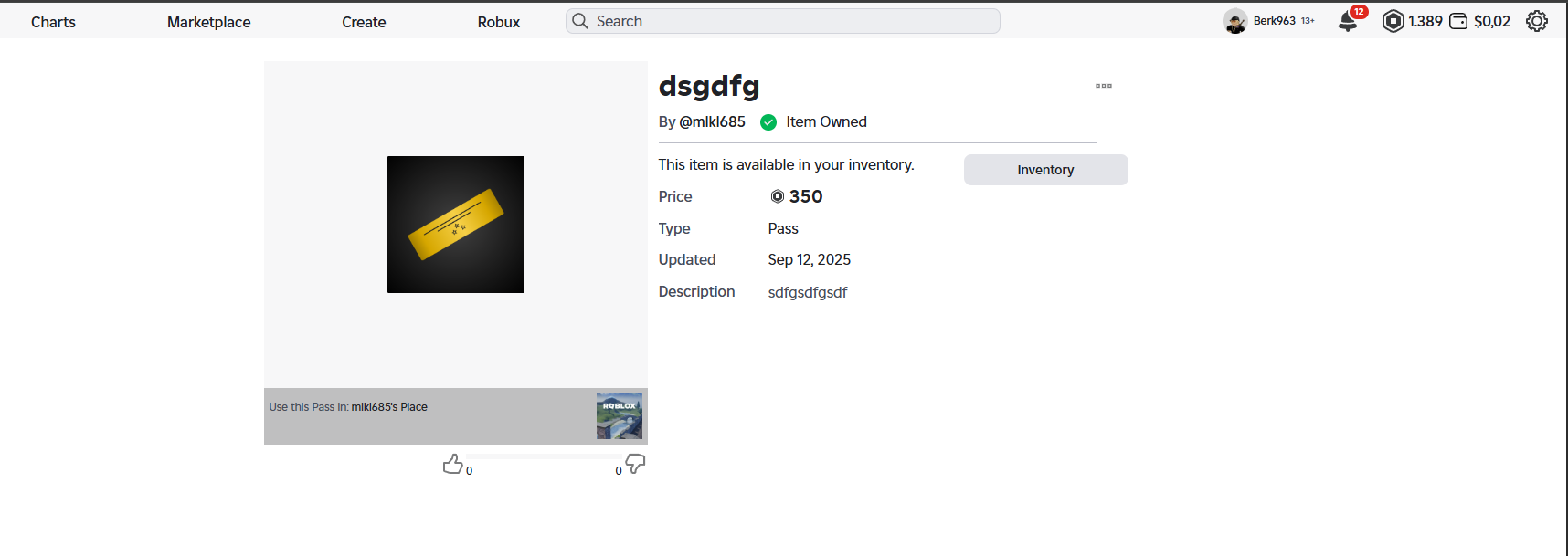Focus the Search input field
Viewport: 1568px width, 556px height.
795,21
